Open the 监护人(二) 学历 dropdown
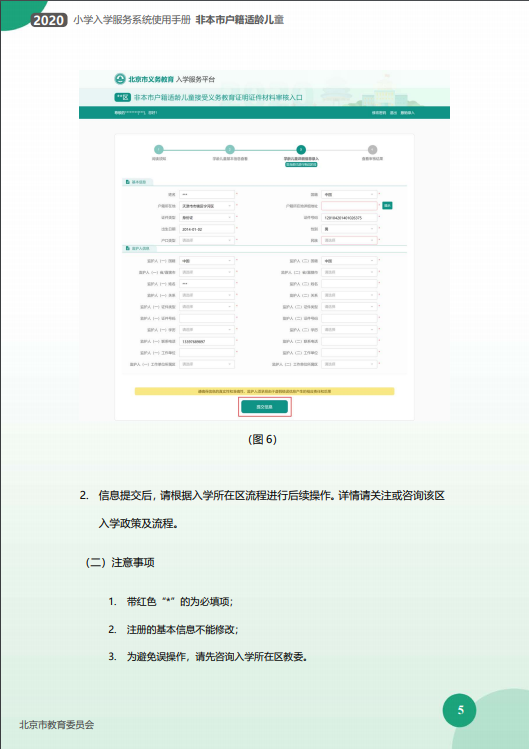 coord(349,330)
